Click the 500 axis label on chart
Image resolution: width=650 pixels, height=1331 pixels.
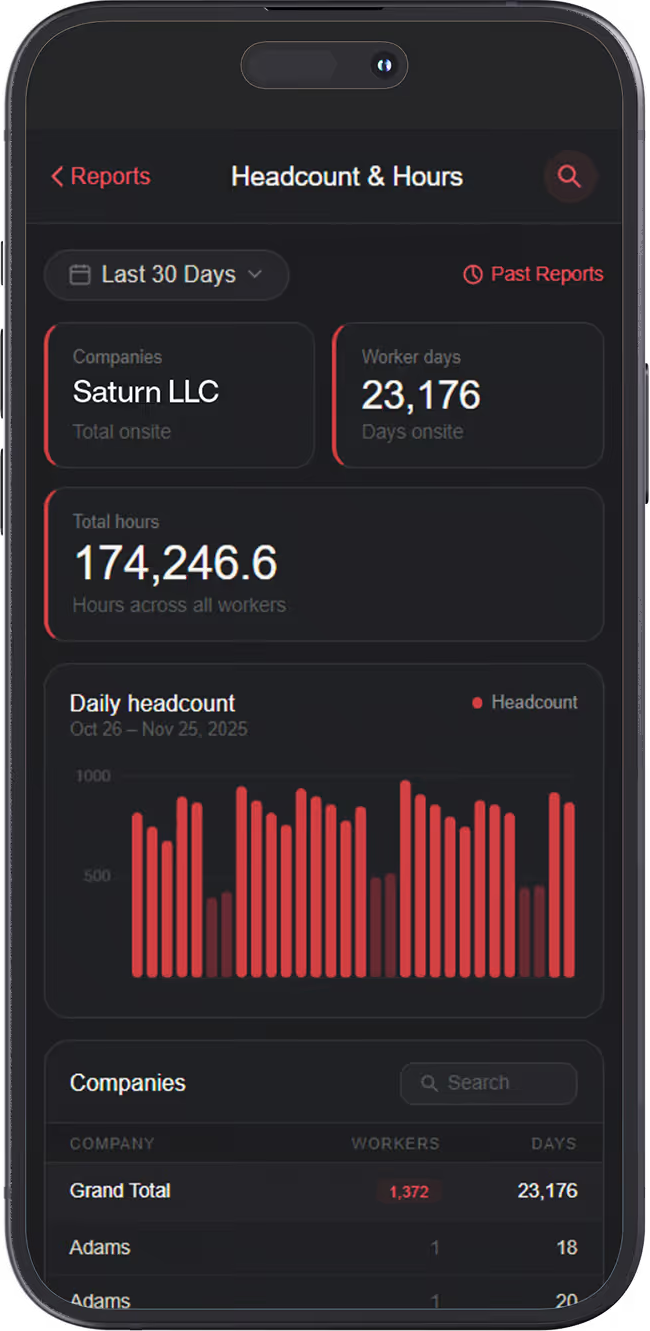tap(97, 876)
